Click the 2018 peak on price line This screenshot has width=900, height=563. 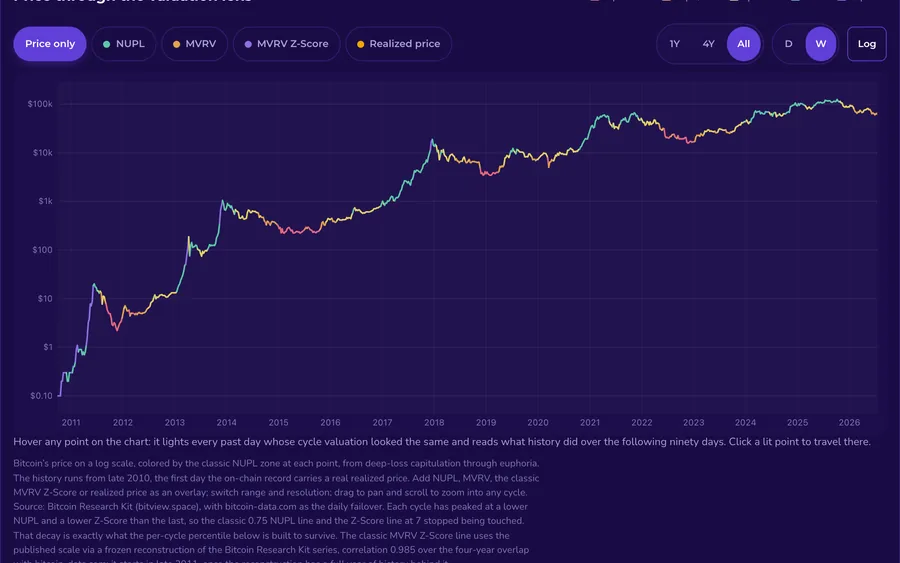(x=432, y=140)
